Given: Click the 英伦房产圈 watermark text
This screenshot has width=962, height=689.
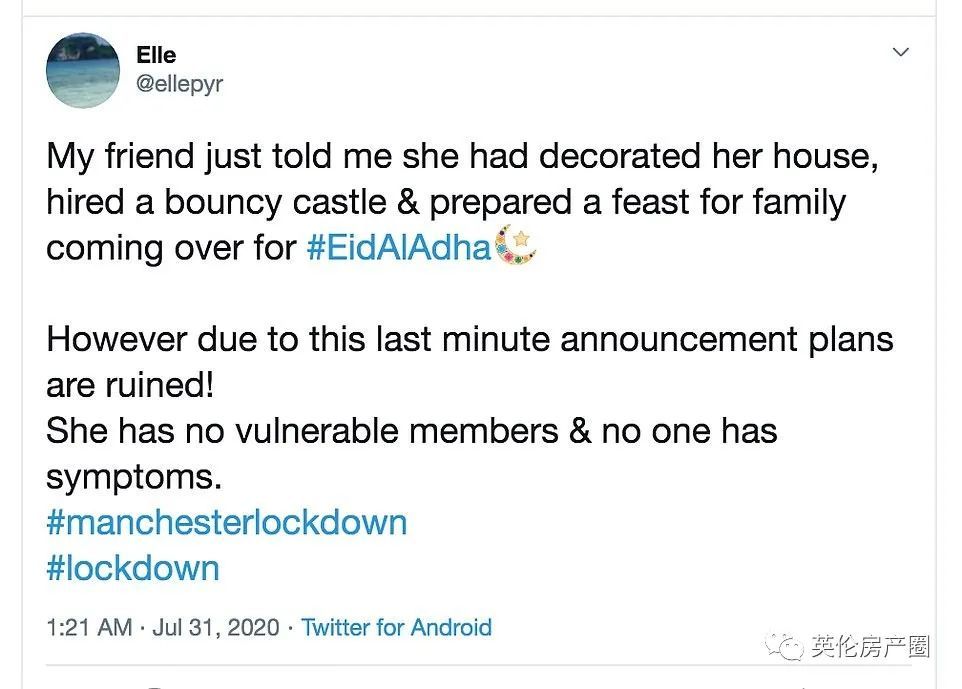Looking at the screenshot, I should tap(869, 647).
